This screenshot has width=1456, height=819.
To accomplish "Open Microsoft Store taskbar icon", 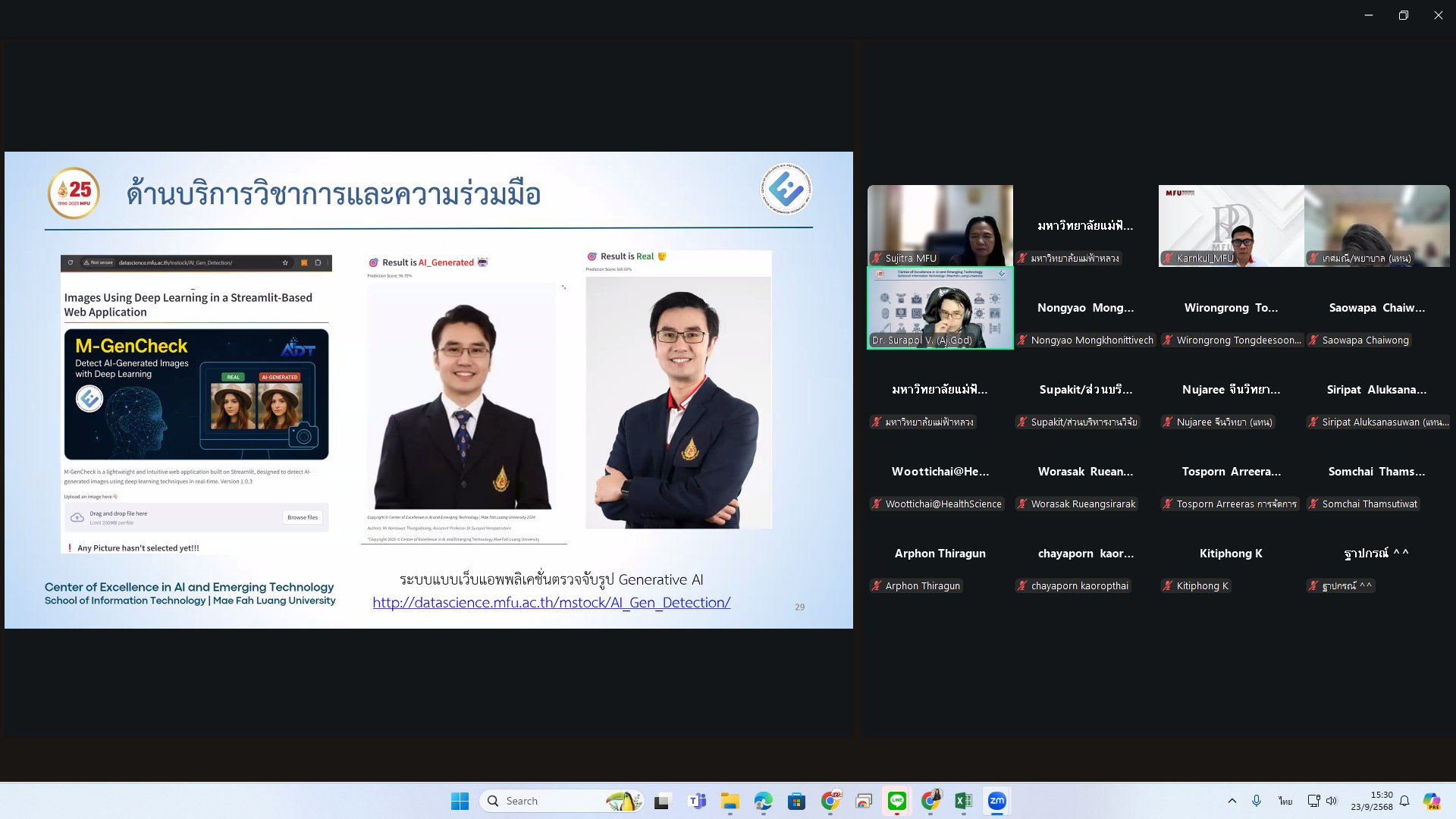I will (x=796, y=801).
